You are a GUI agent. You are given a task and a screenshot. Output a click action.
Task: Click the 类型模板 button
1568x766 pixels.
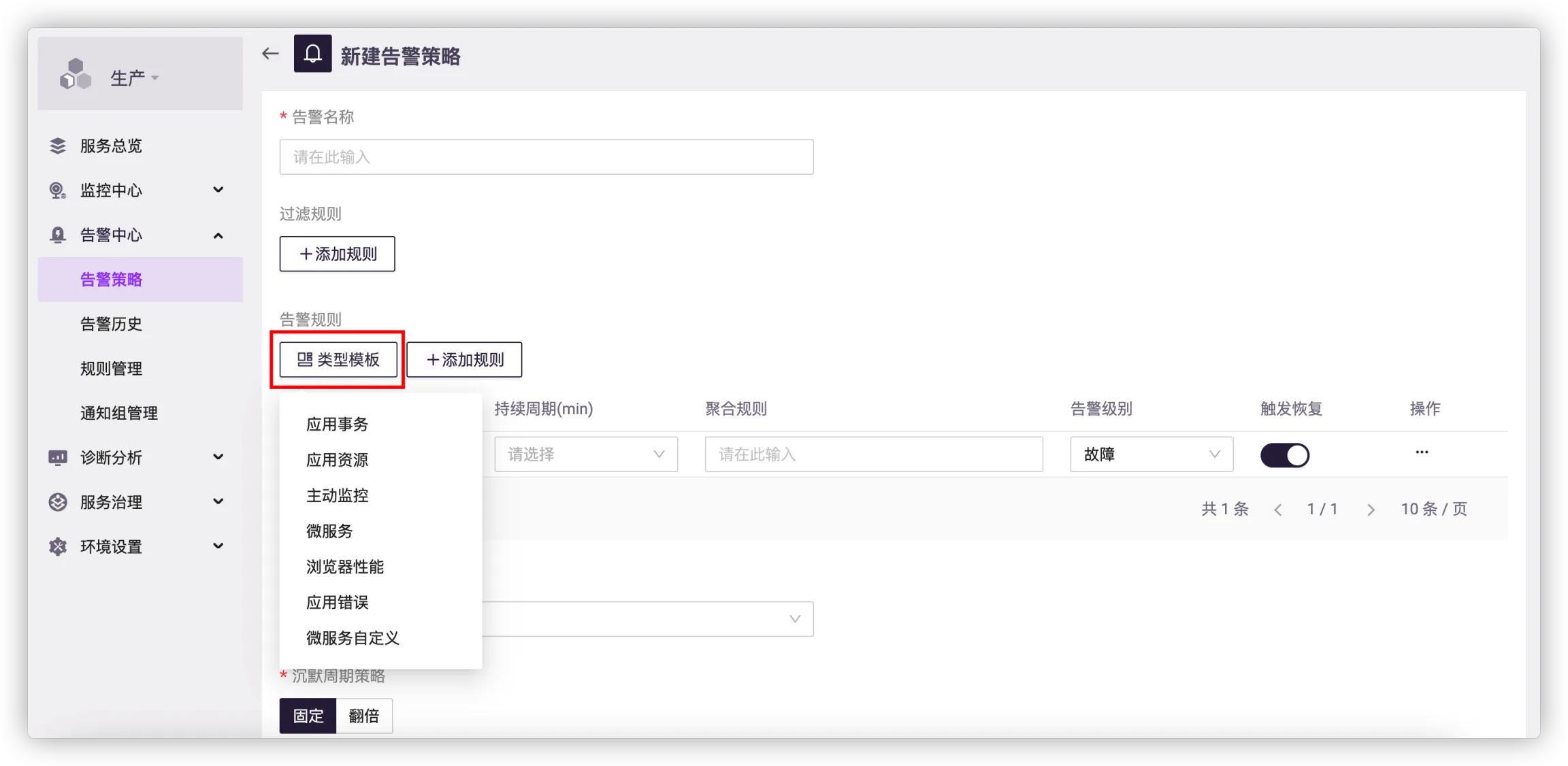338,359
